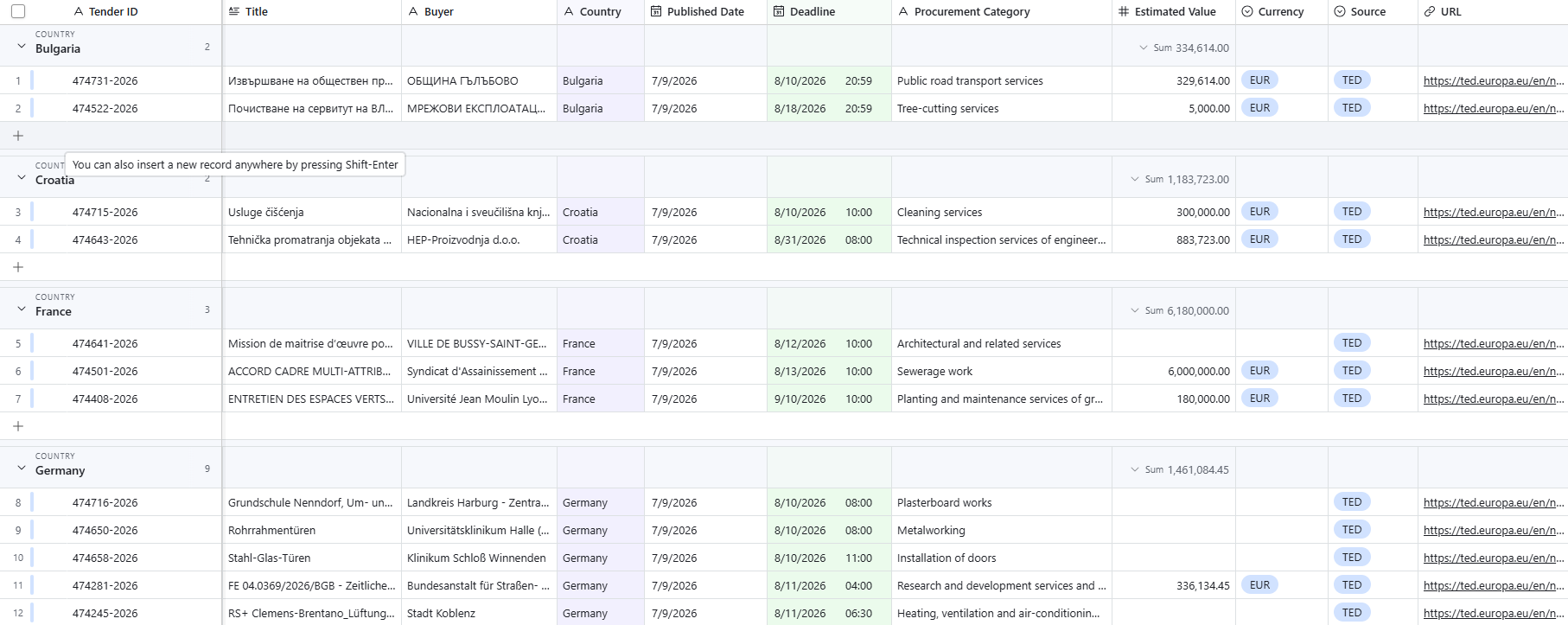
Task: Open URL link for tender 474731-2026
Action: point(1494,80)
